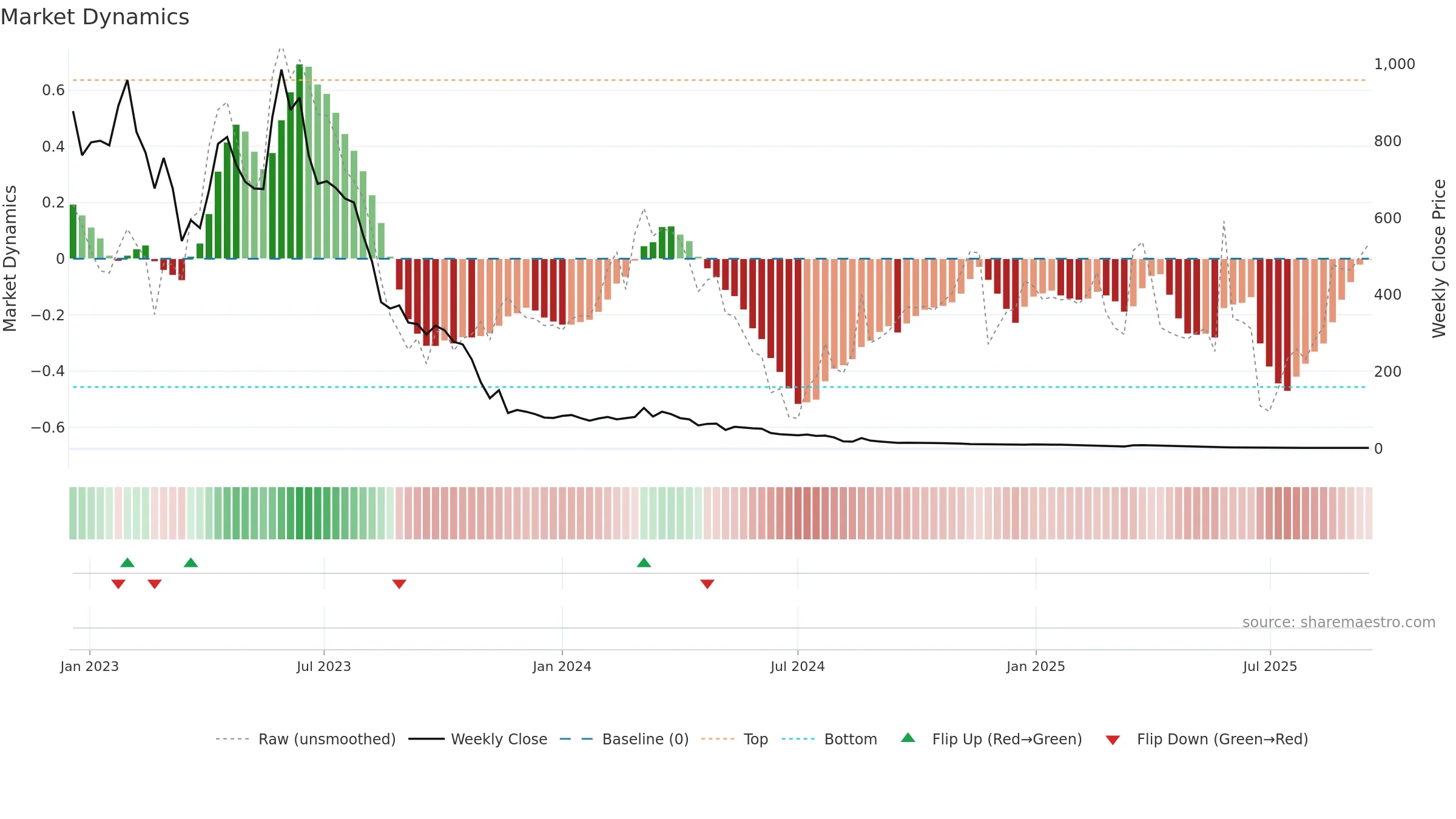Click the Jul 2024 axis label
The height and width of the screenshot is (819, 1456).
click(x=798, y=666)
